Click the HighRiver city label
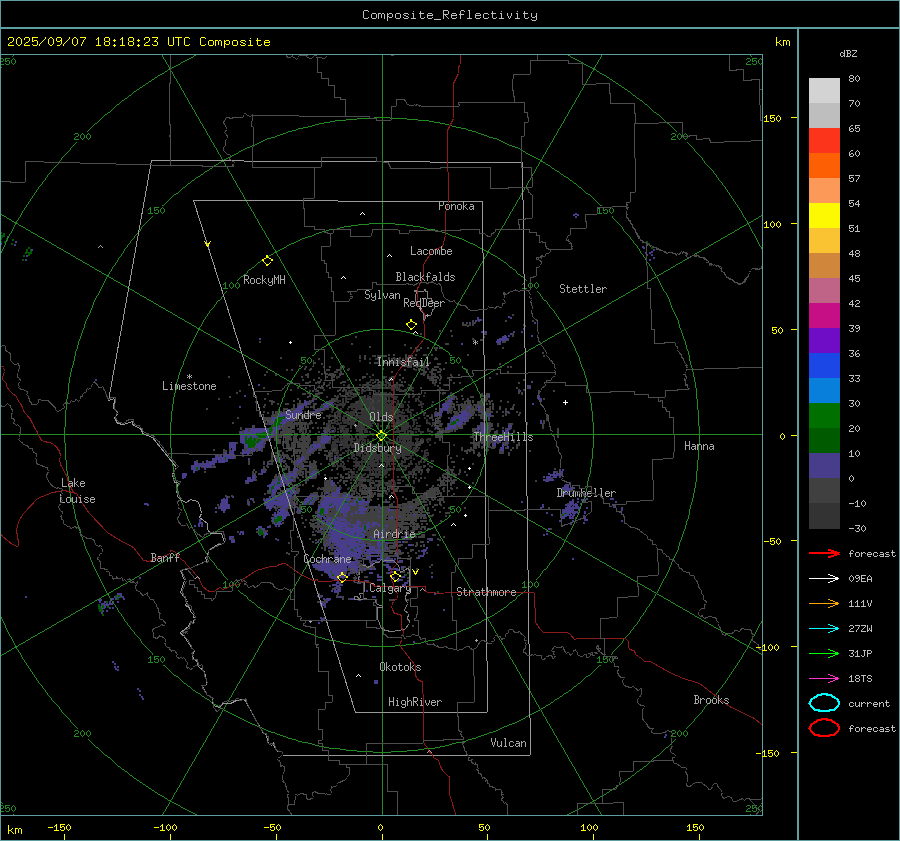900x841 pixels. click(415, 702)
